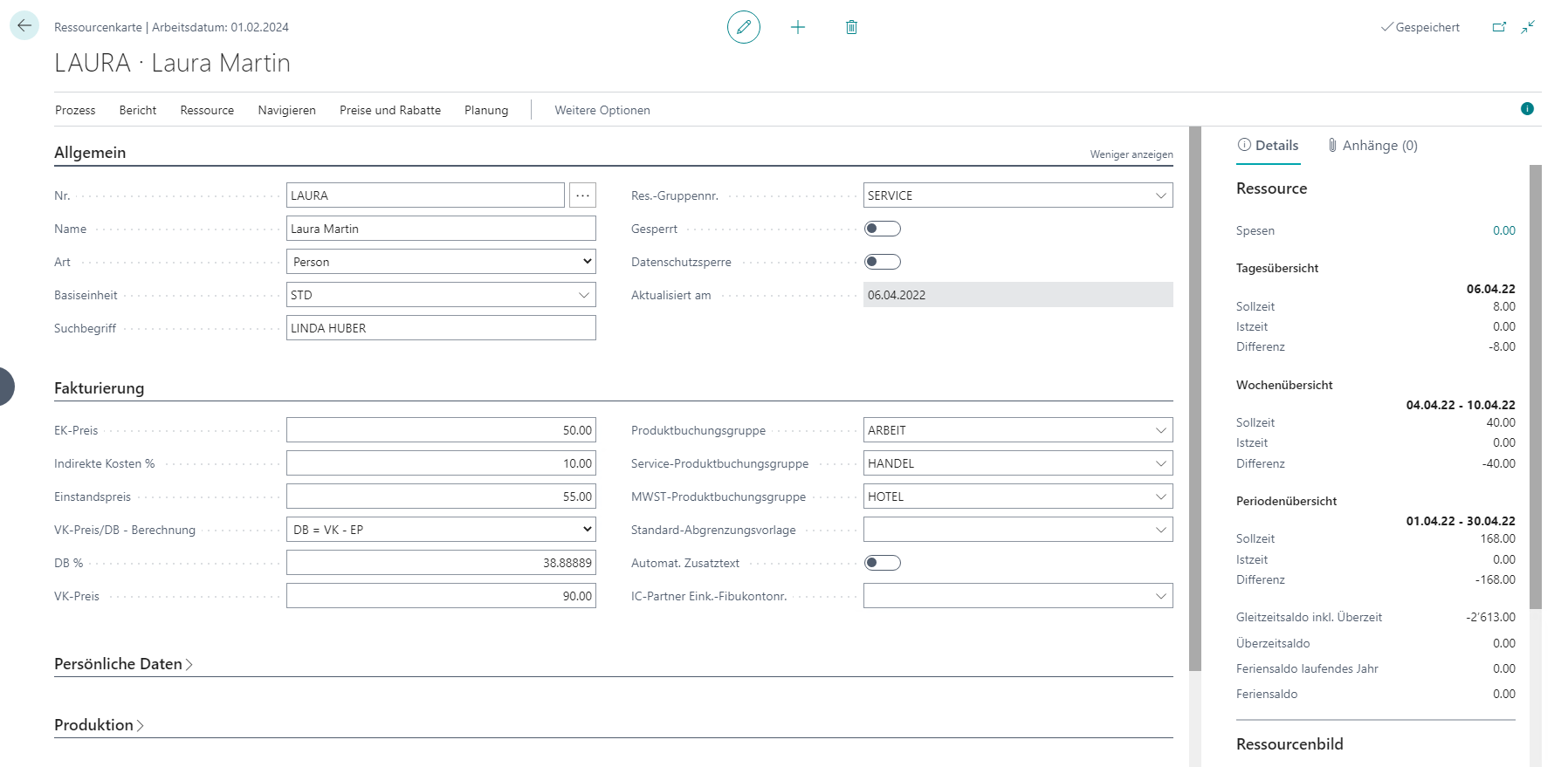Open the Standard-Abgrenzungsvorlage dropdown
Image resolution: width=1568 pixels, height=767 pixels.
pos(1160,530)
